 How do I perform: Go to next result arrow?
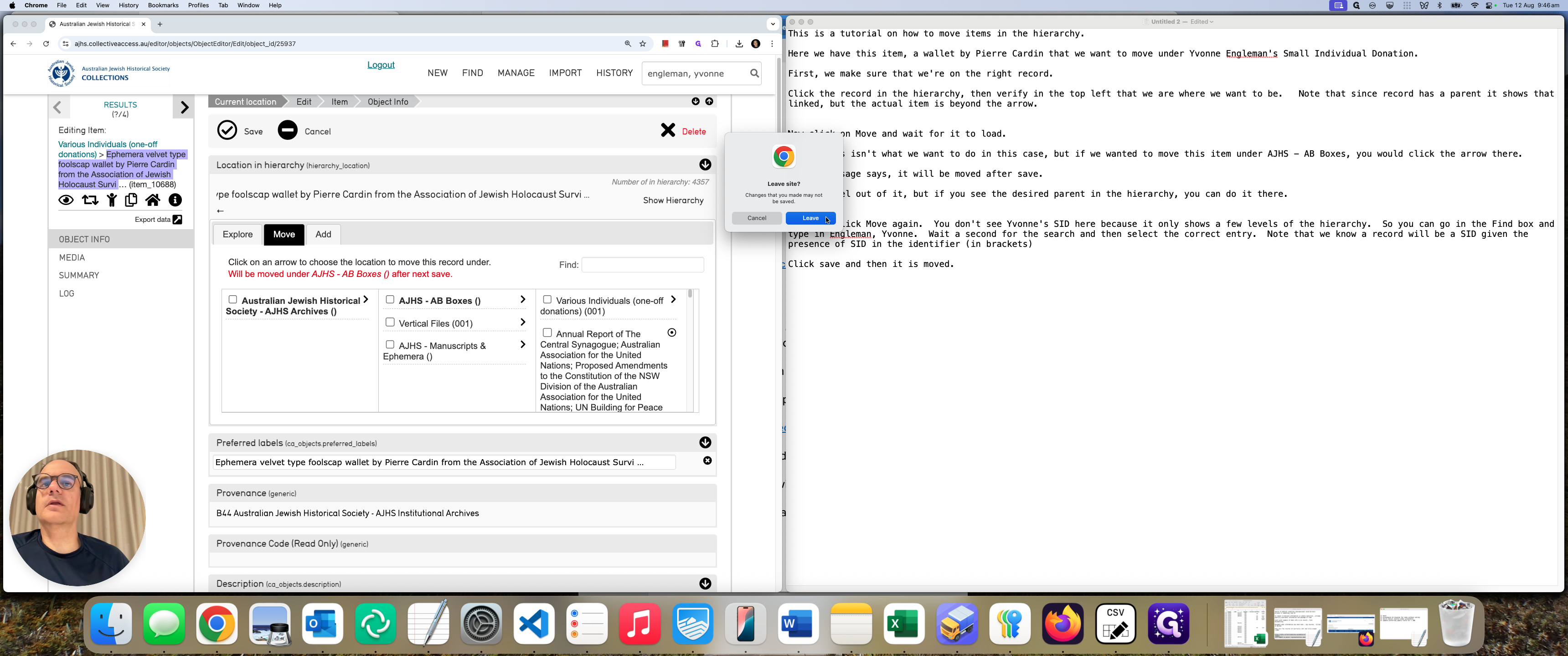[x=184, y=108]
